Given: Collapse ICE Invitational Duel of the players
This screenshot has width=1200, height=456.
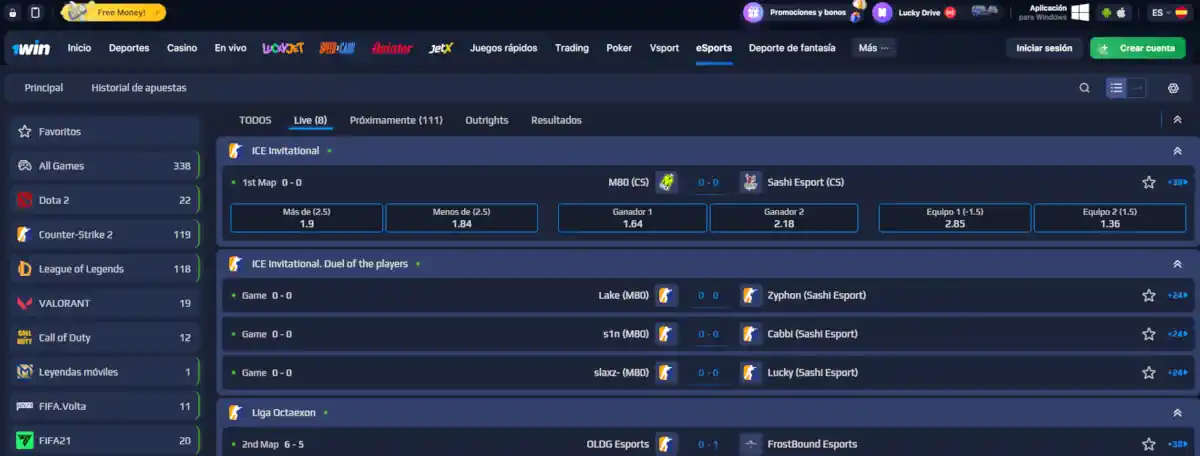Looking at the screenshot, I should pos(1177,264).
